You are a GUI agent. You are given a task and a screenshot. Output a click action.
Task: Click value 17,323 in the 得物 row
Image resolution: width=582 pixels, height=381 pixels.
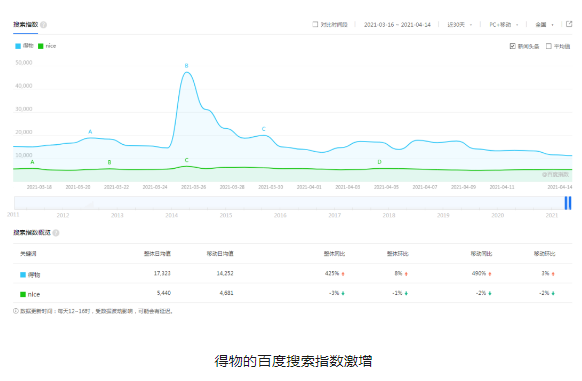162,273
